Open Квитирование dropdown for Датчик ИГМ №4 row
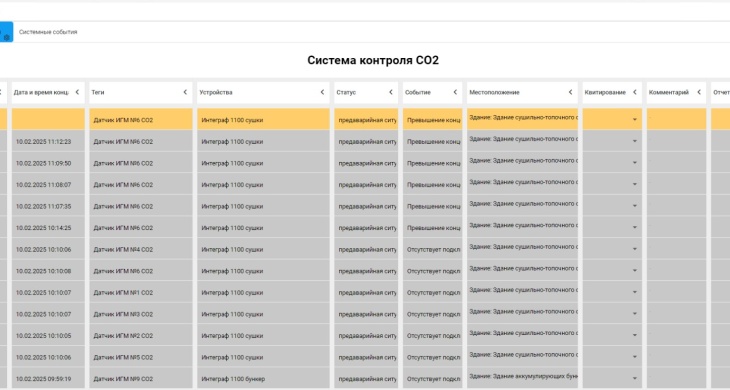 [x=634, y=249]
